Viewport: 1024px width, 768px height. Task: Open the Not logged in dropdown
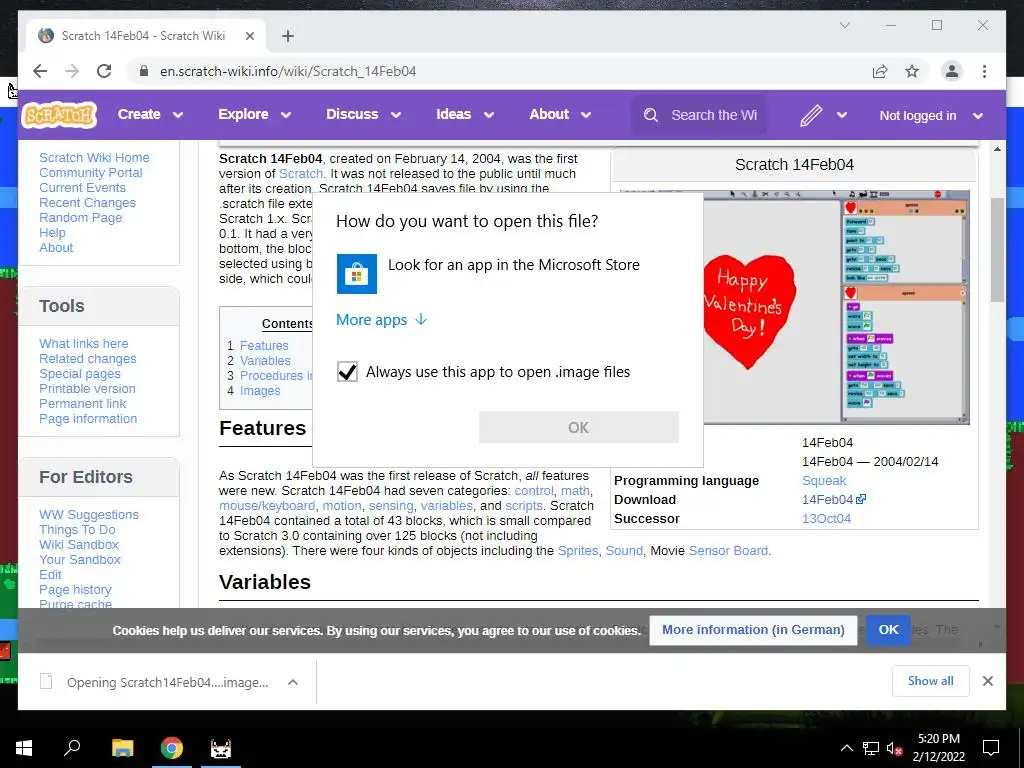click(931, 116)
